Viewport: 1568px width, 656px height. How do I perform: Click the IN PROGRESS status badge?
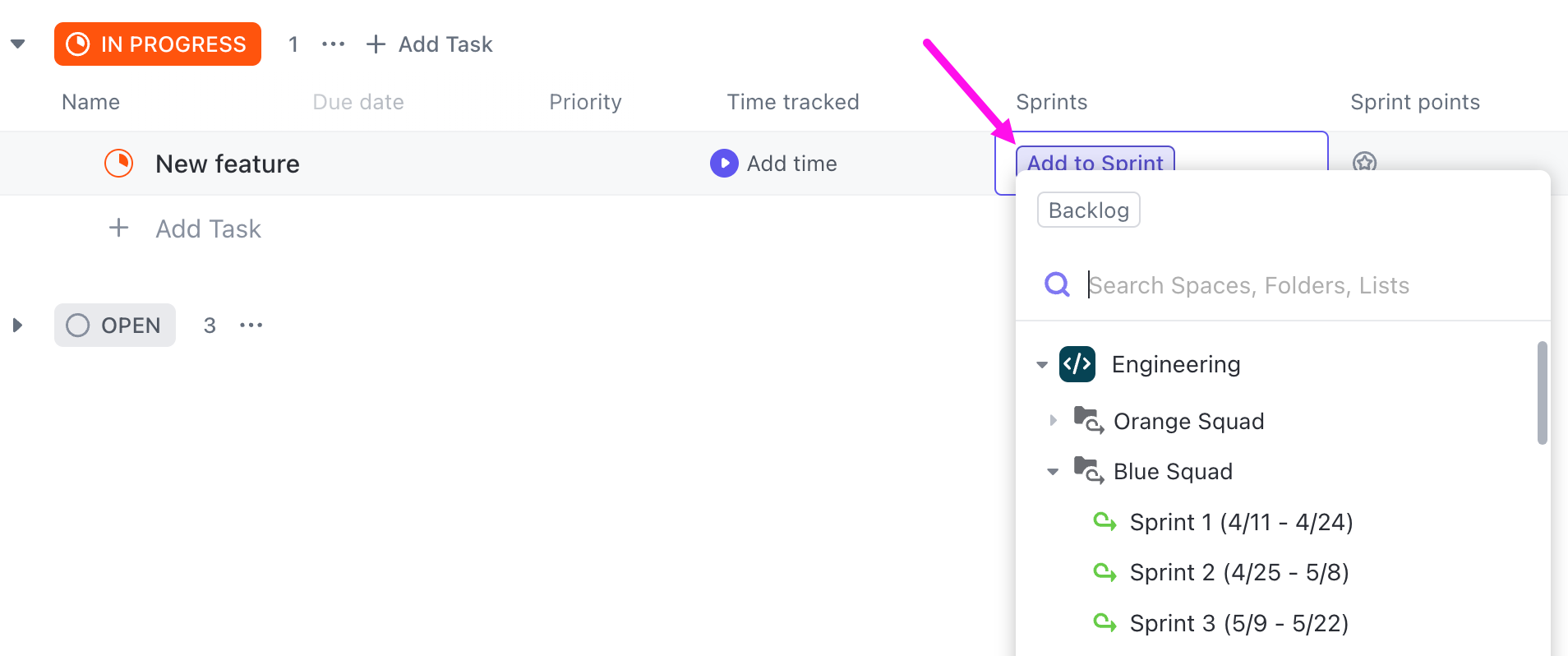coord(157,44)
